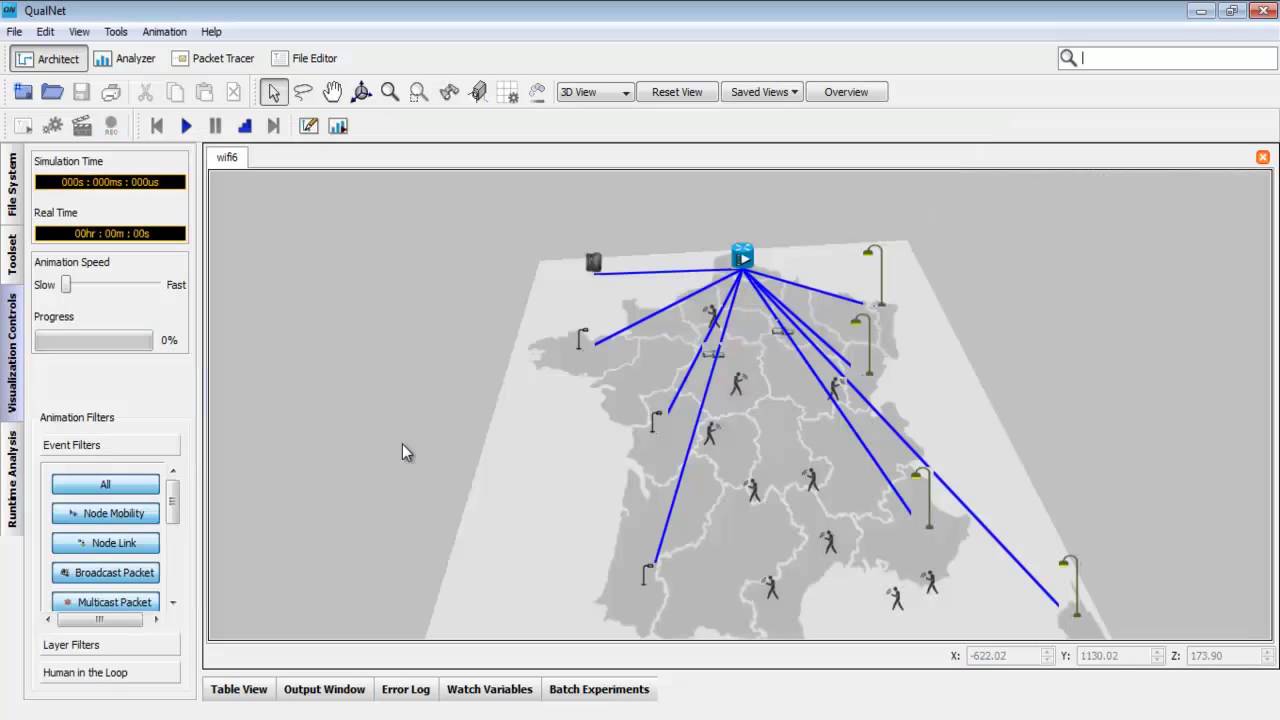Pause the simulation
Image resolution: width=1280 pixels, height=720 pixels.
[x=215, y=126]
